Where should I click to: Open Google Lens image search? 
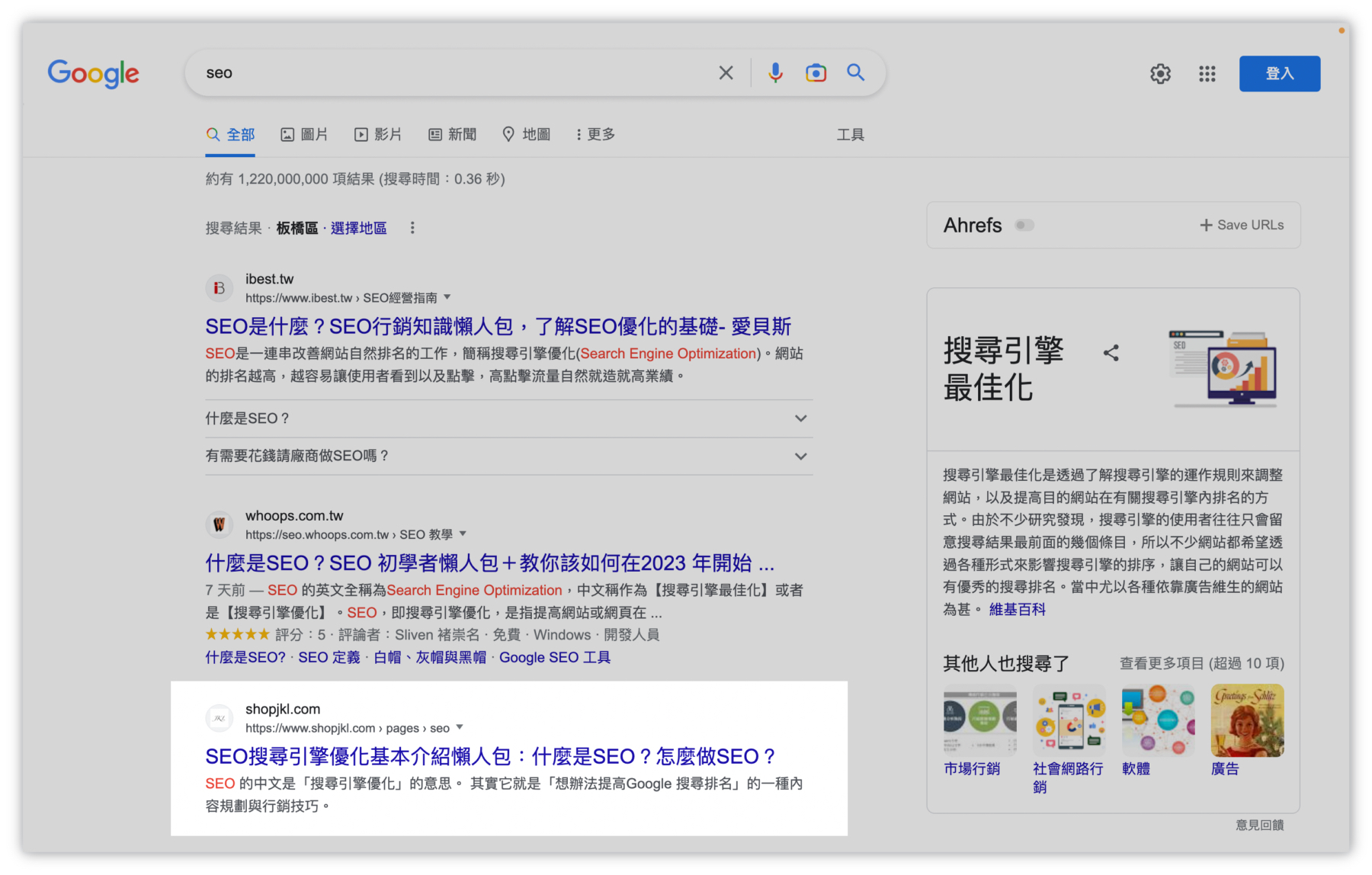tap(816, 72)
